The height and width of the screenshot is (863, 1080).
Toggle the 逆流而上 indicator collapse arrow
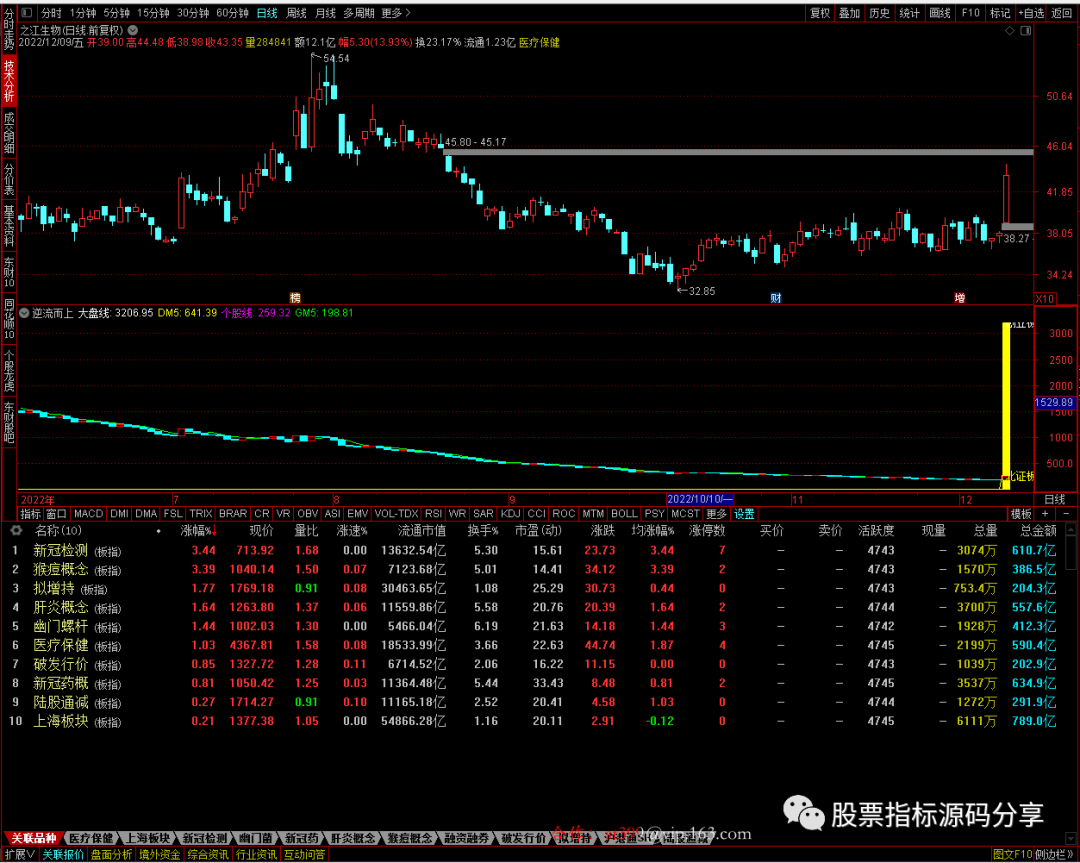click(x=24, y=313)
